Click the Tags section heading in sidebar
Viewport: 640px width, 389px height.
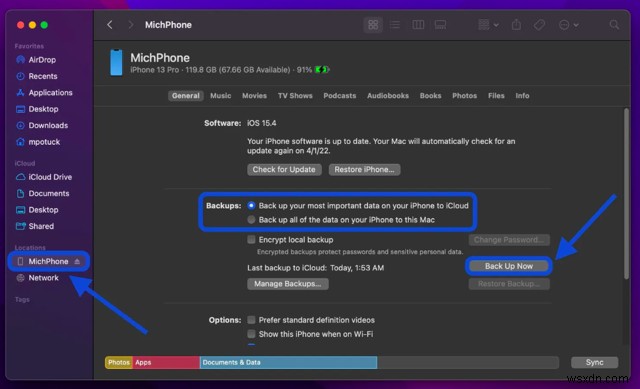coord(22,300)
